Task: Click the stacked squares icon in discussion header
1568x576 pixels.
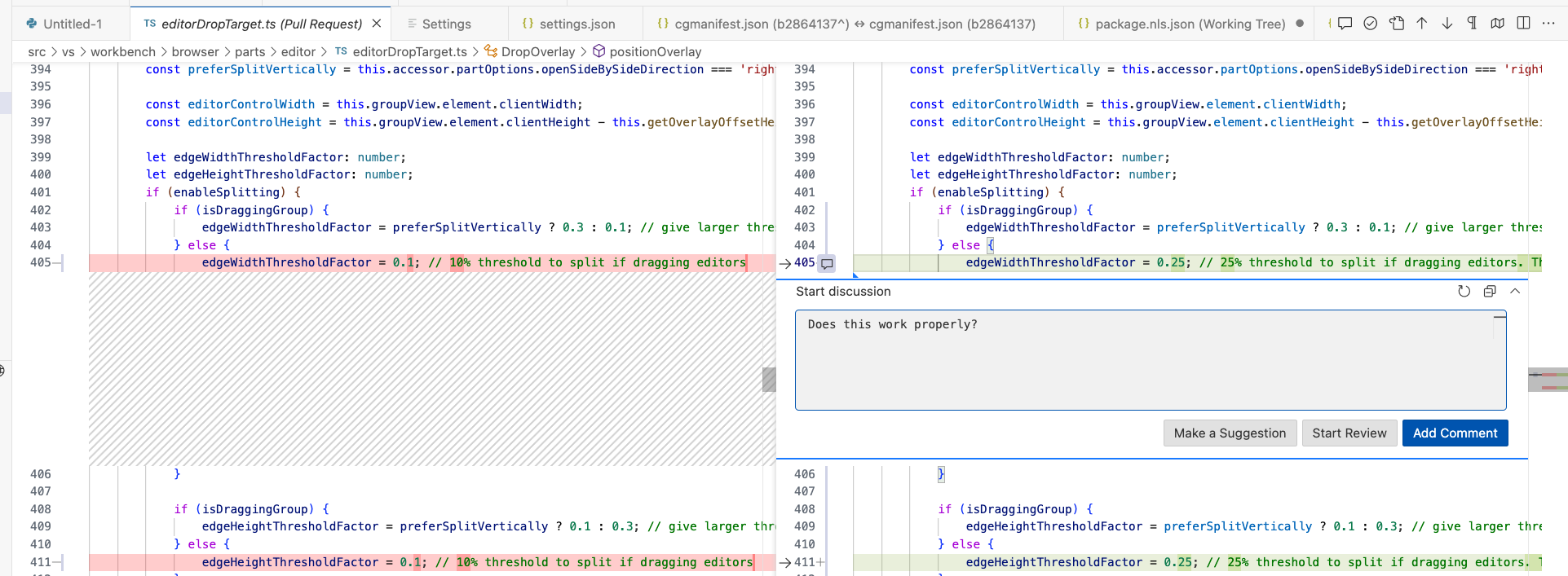Action: (1490, 292)
